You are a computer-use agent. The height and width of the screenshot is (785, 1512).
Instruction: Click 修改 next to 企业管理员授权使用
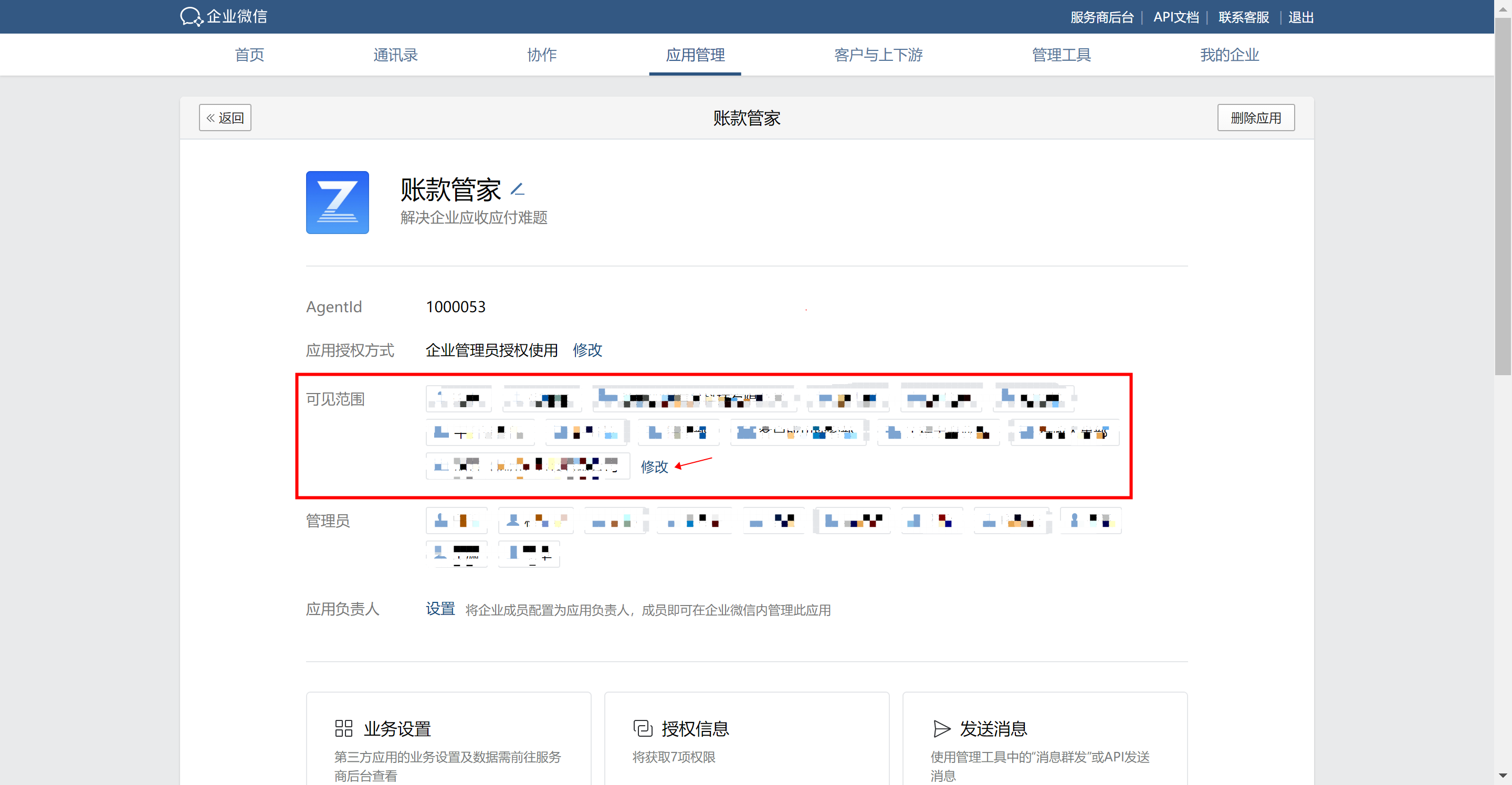coord(587,349)
